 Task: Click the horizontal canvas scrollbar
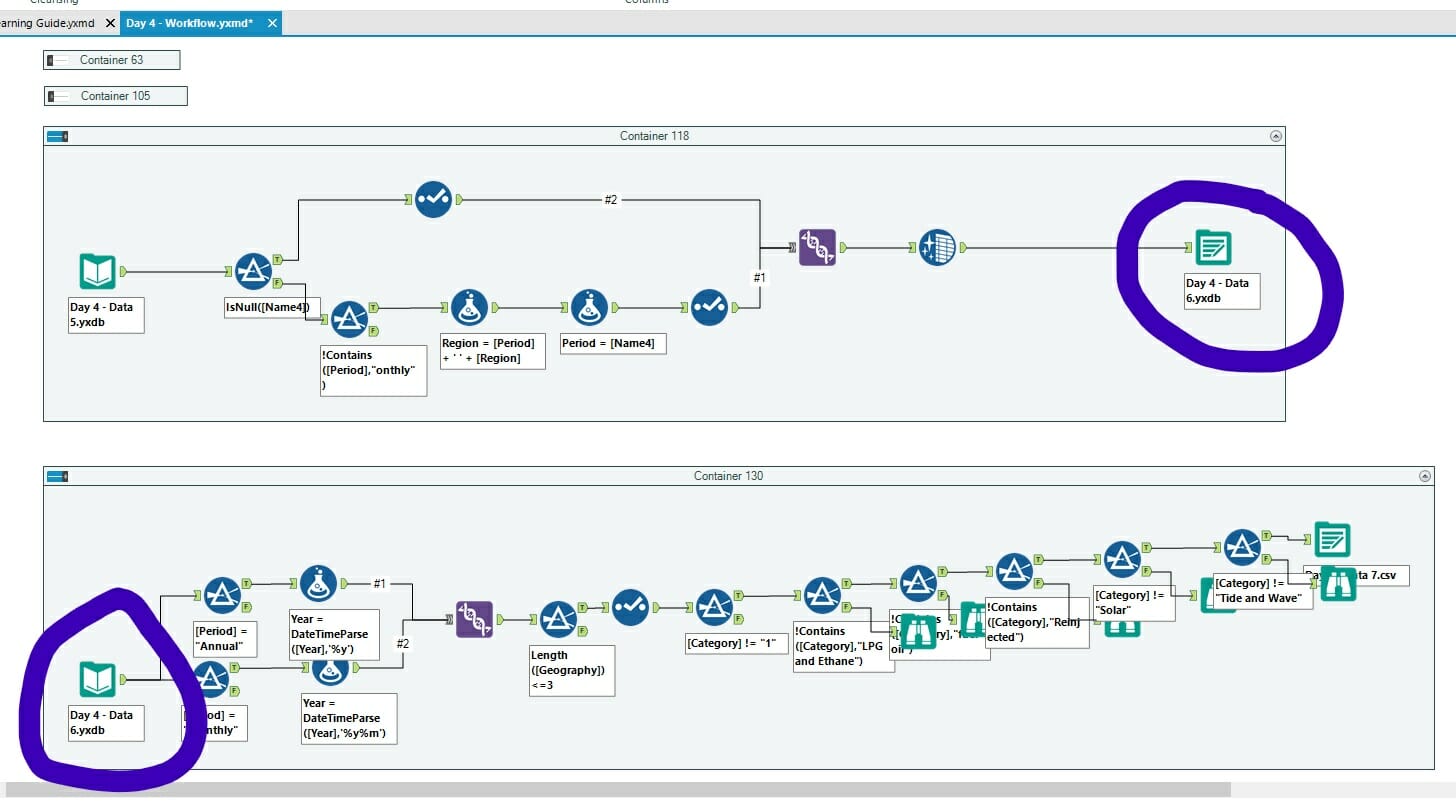pyautogui.click(x=618, y=790)
